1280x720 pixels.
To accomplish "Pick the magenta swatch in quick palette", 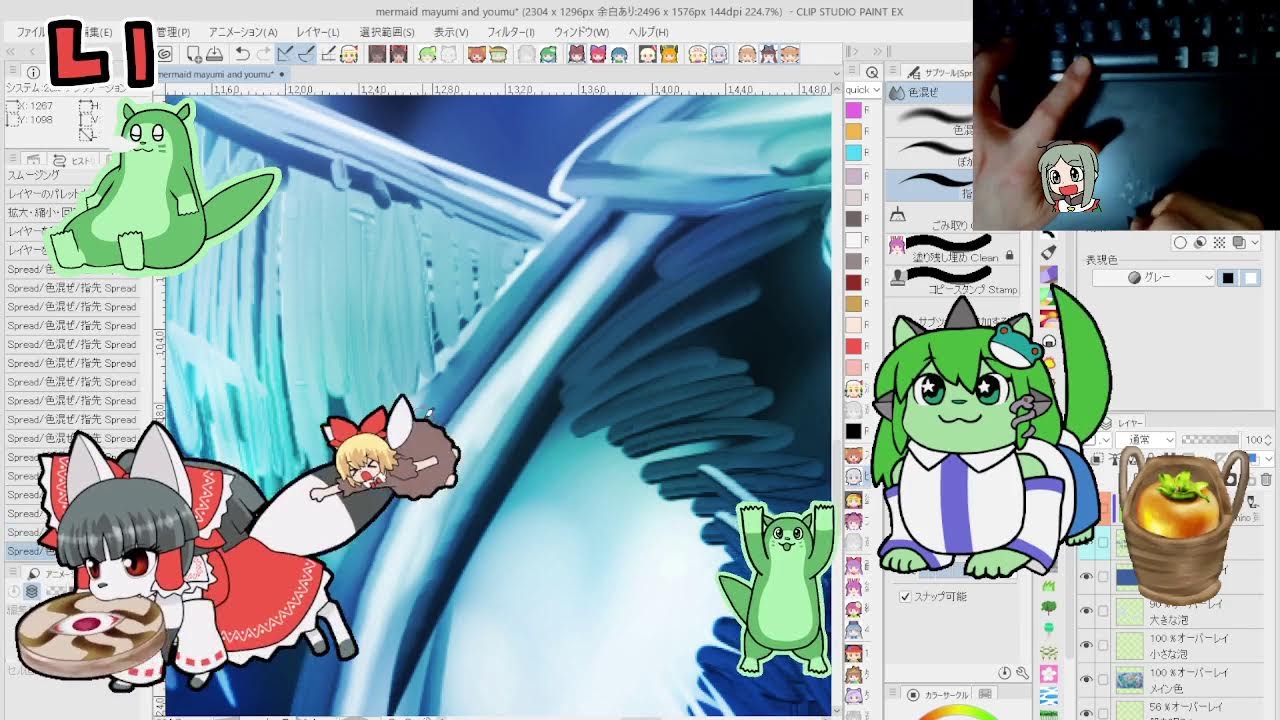I will (x=854, y=110).
